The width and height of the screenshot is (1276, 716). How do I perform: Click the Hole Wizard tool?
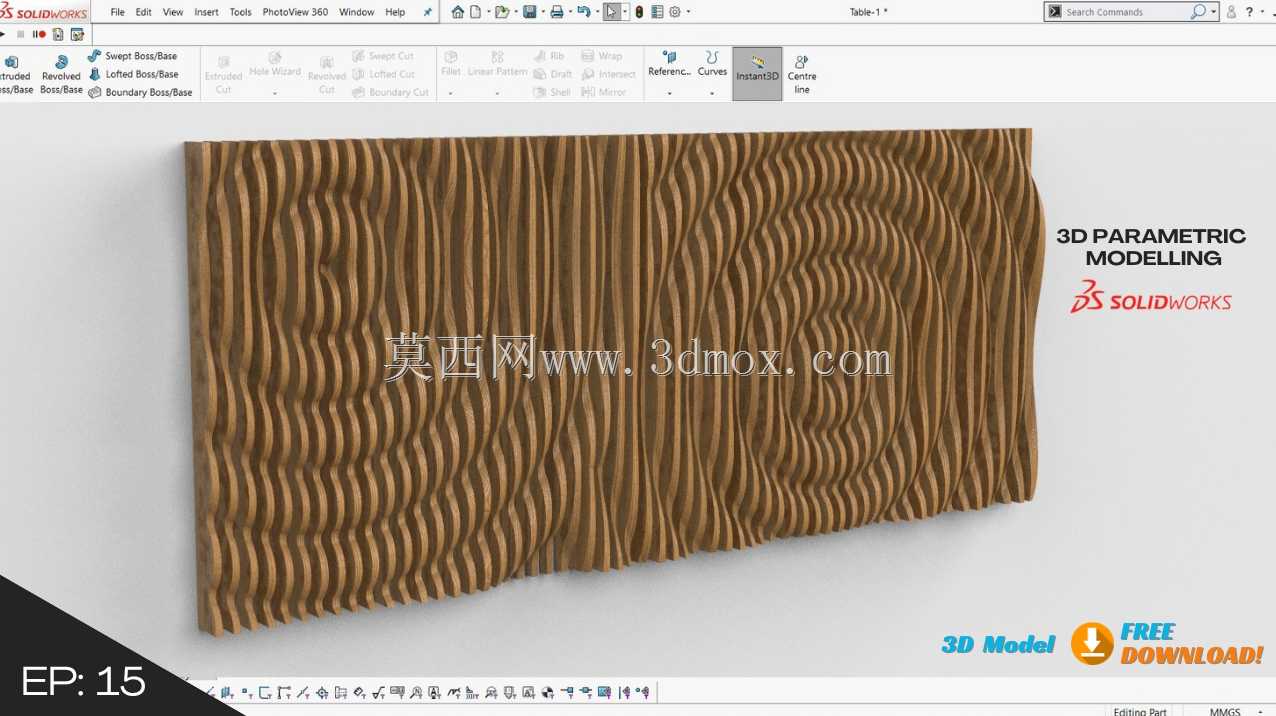(x=275, y=65)
